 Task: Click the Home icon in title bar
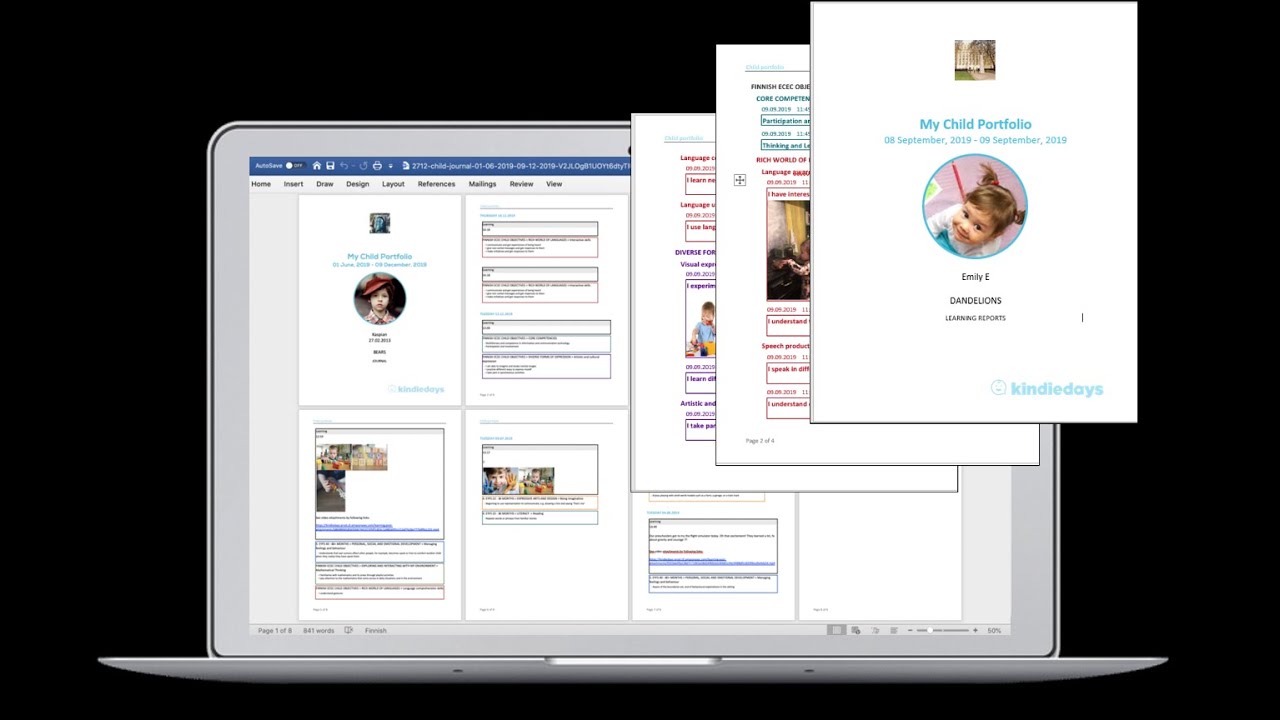point(317,166)
